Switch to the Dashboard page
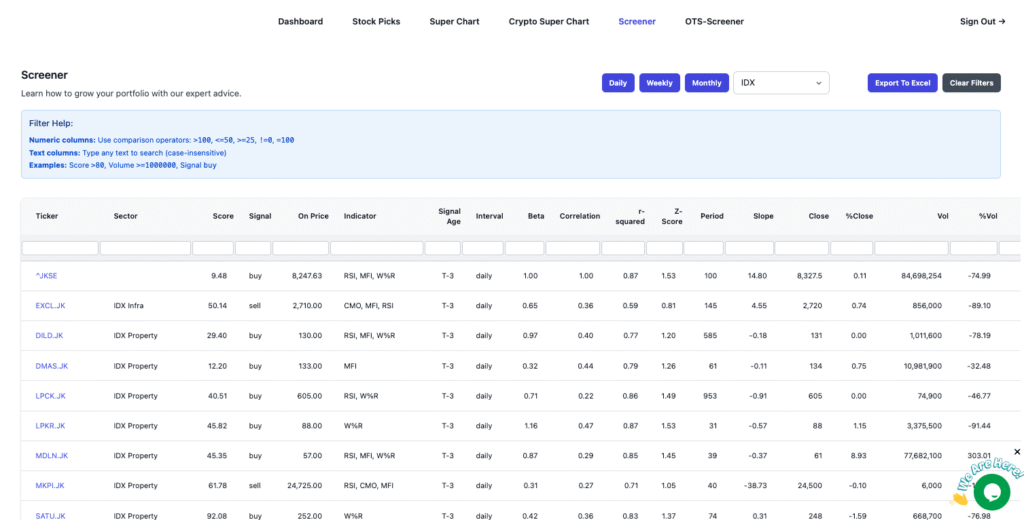1024x520 pixels. tap(300, 21)
